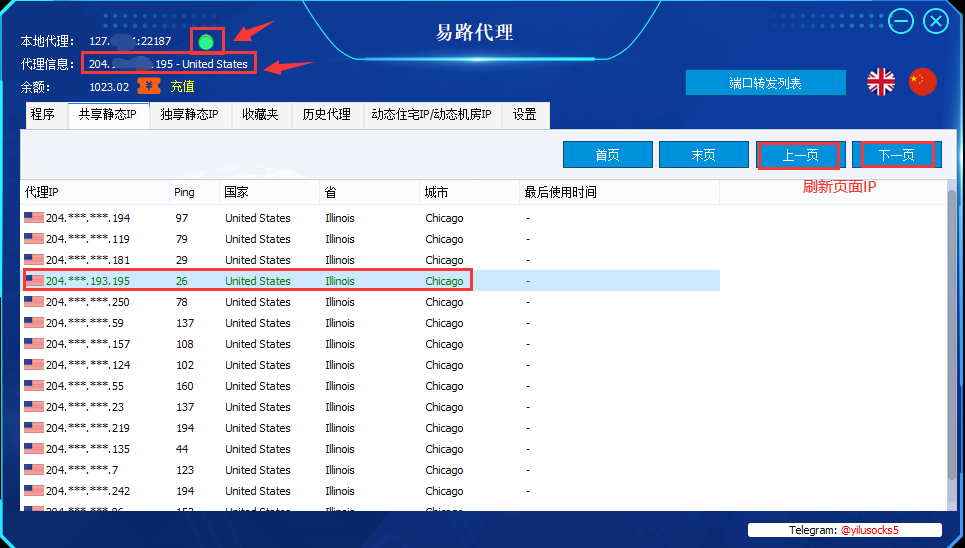The image size is (965, 548).
Task: Select proxy row 204.***.***.219
Action: (370, 427)
